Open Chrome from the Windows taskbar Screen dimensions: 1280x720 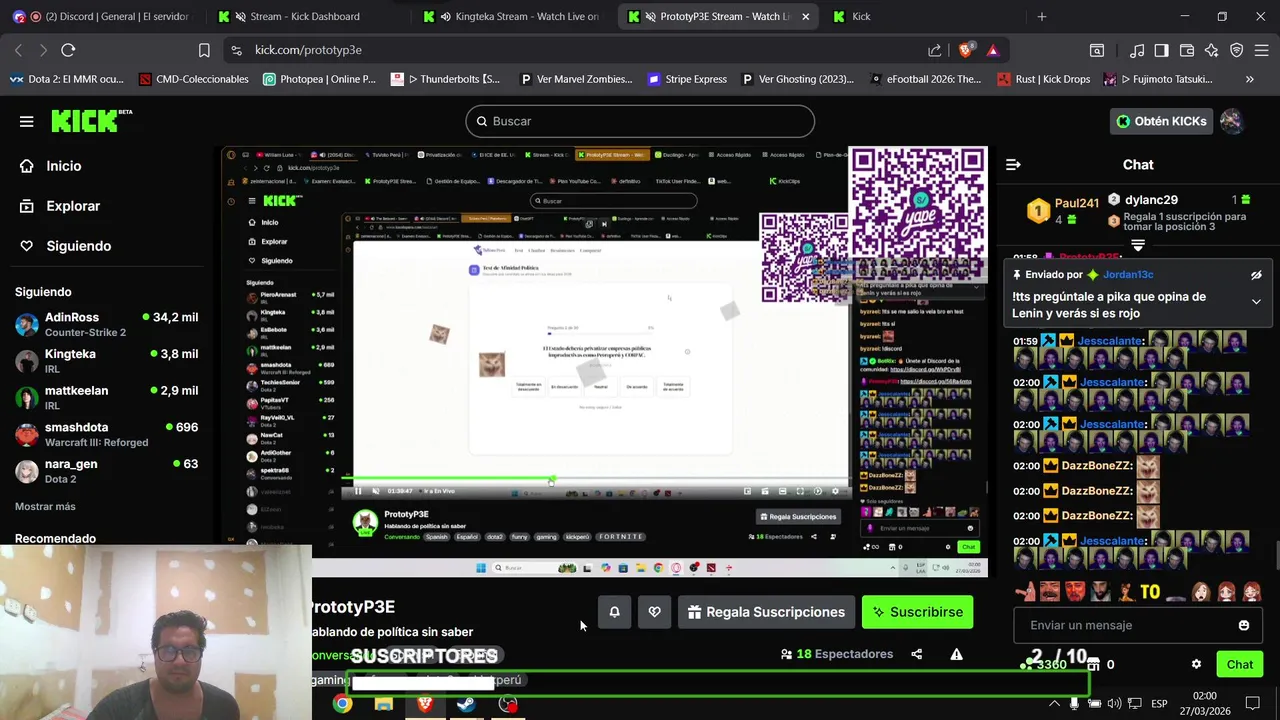342,704
